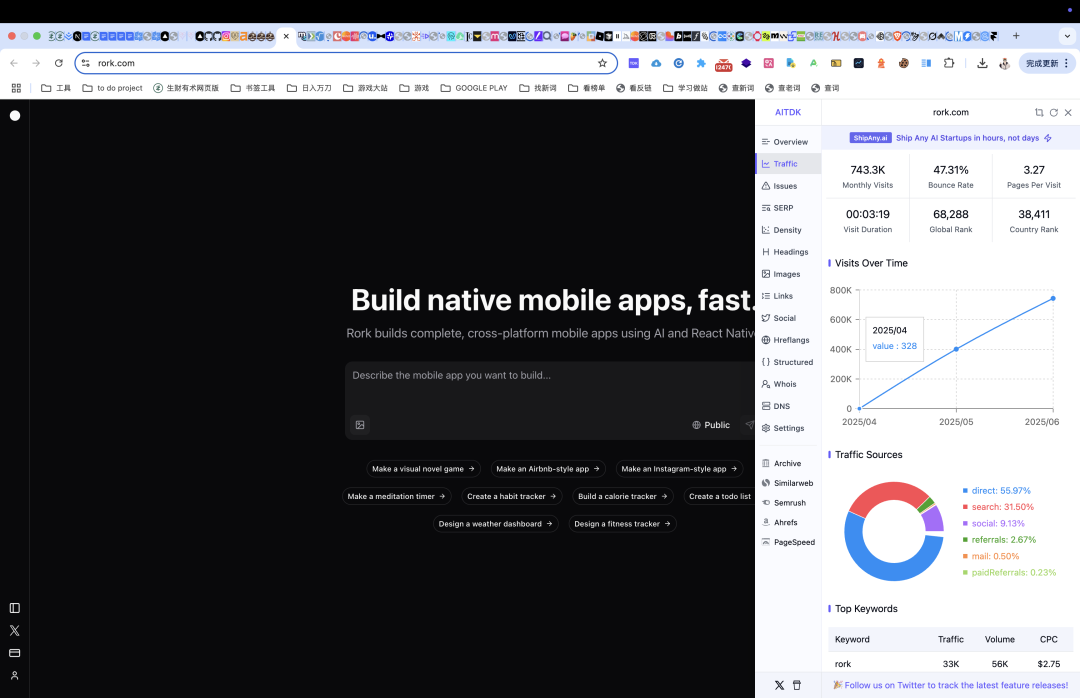Open the user profile icon in left rail
Image resolution: width=1080 pixels, height=698 pixels.
[14, 676]
